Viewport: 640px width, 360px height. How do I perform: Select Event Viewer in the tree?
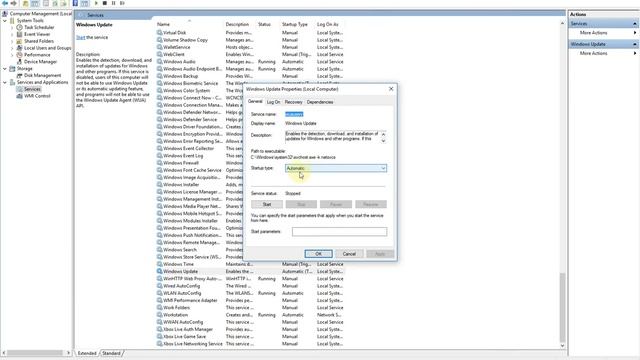(37, 34)
